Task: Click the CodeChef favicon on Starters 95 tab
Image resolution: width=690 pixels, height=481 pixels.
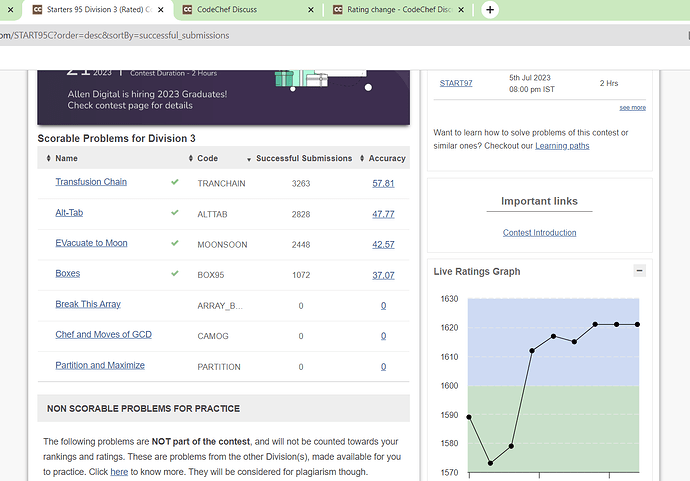Action: coord(37,10)
